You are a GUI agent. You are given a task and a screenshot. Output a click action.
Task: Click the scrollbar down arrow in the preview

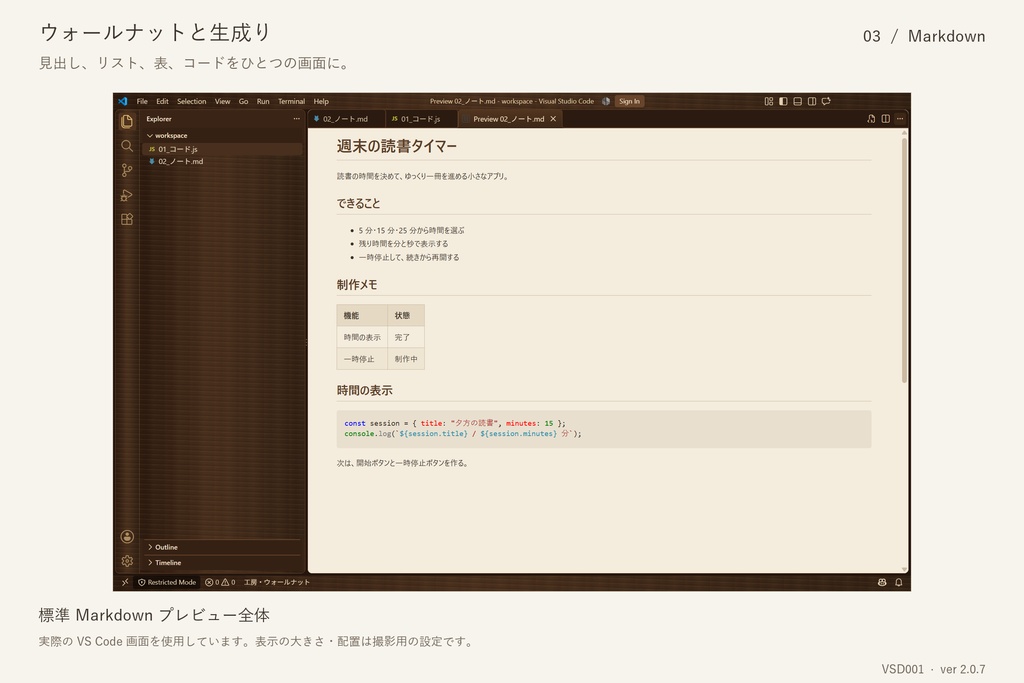904,569
